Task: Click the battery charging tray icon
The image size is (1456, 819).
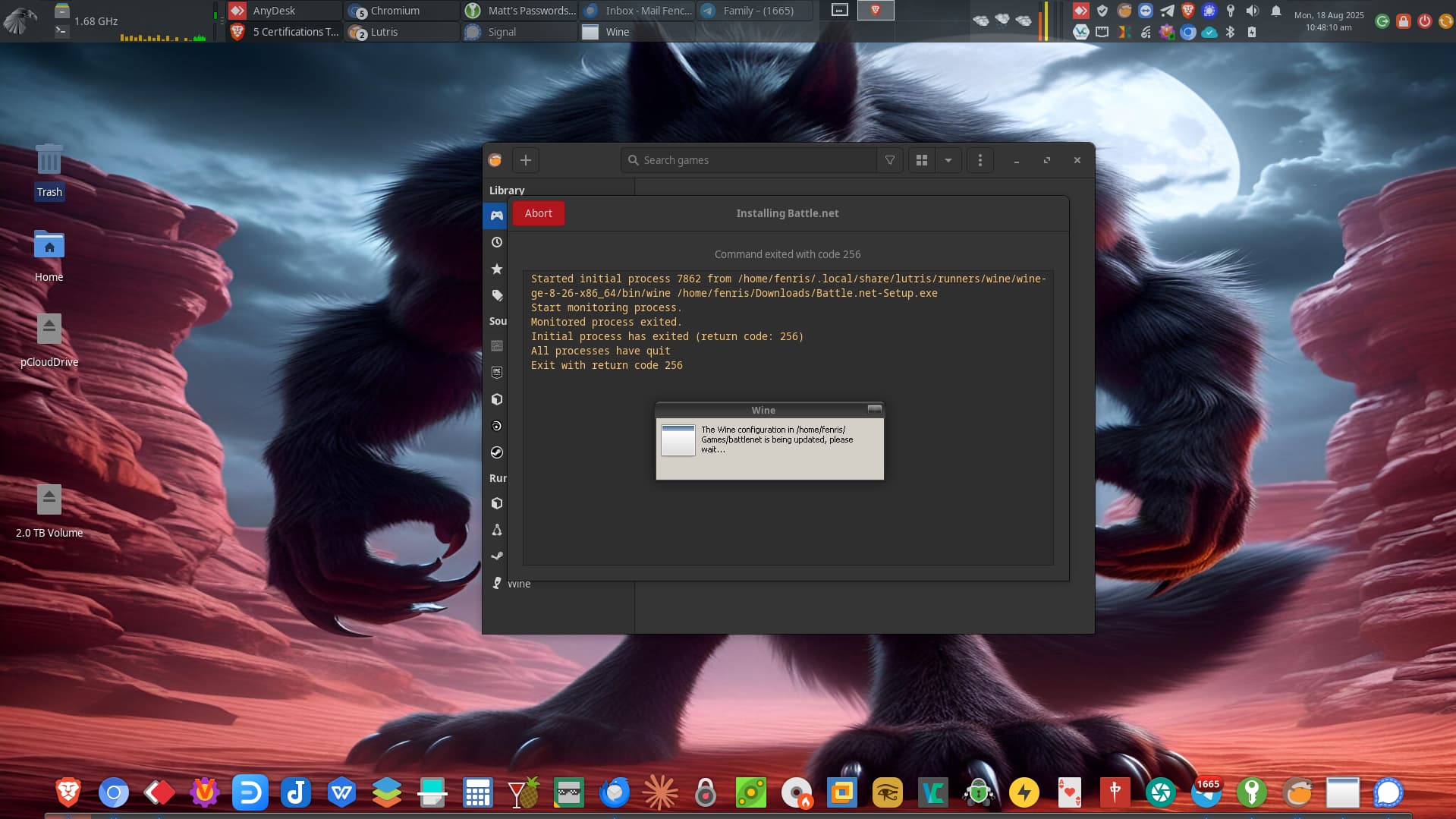Action: click(1252, 32)
